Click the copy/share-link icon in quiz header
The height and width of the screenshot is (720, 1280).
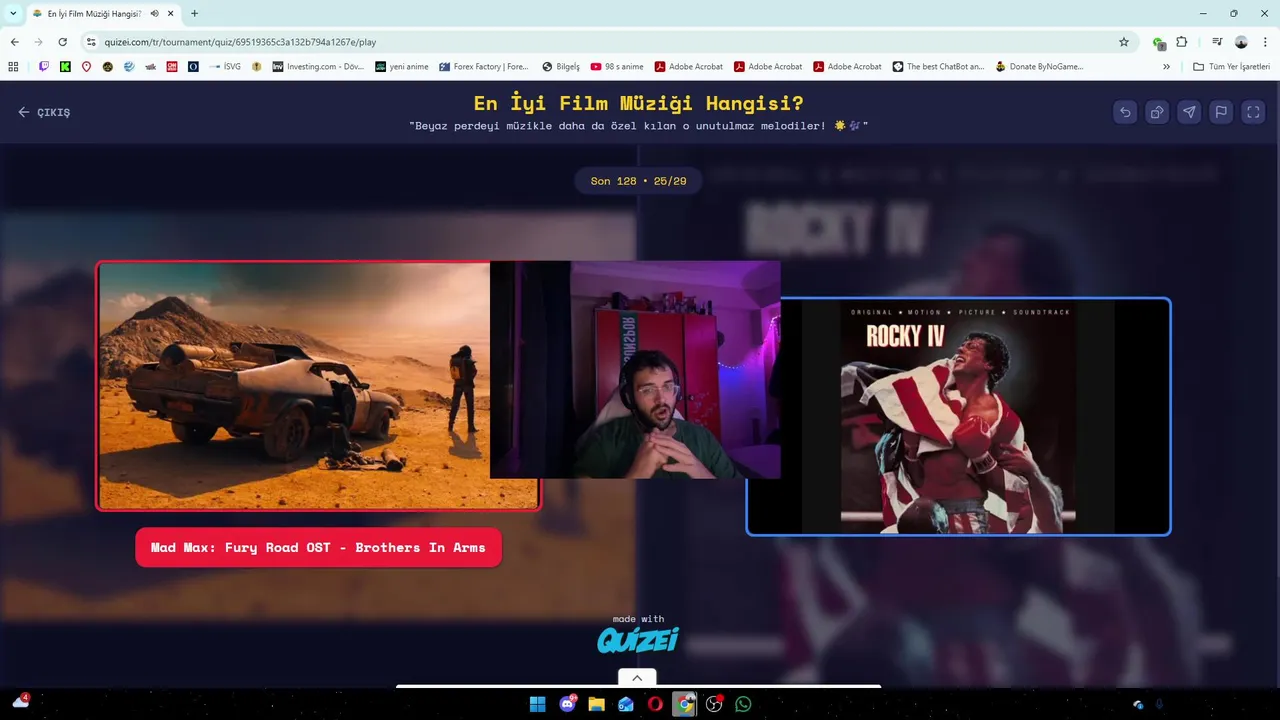[1157, 112]
